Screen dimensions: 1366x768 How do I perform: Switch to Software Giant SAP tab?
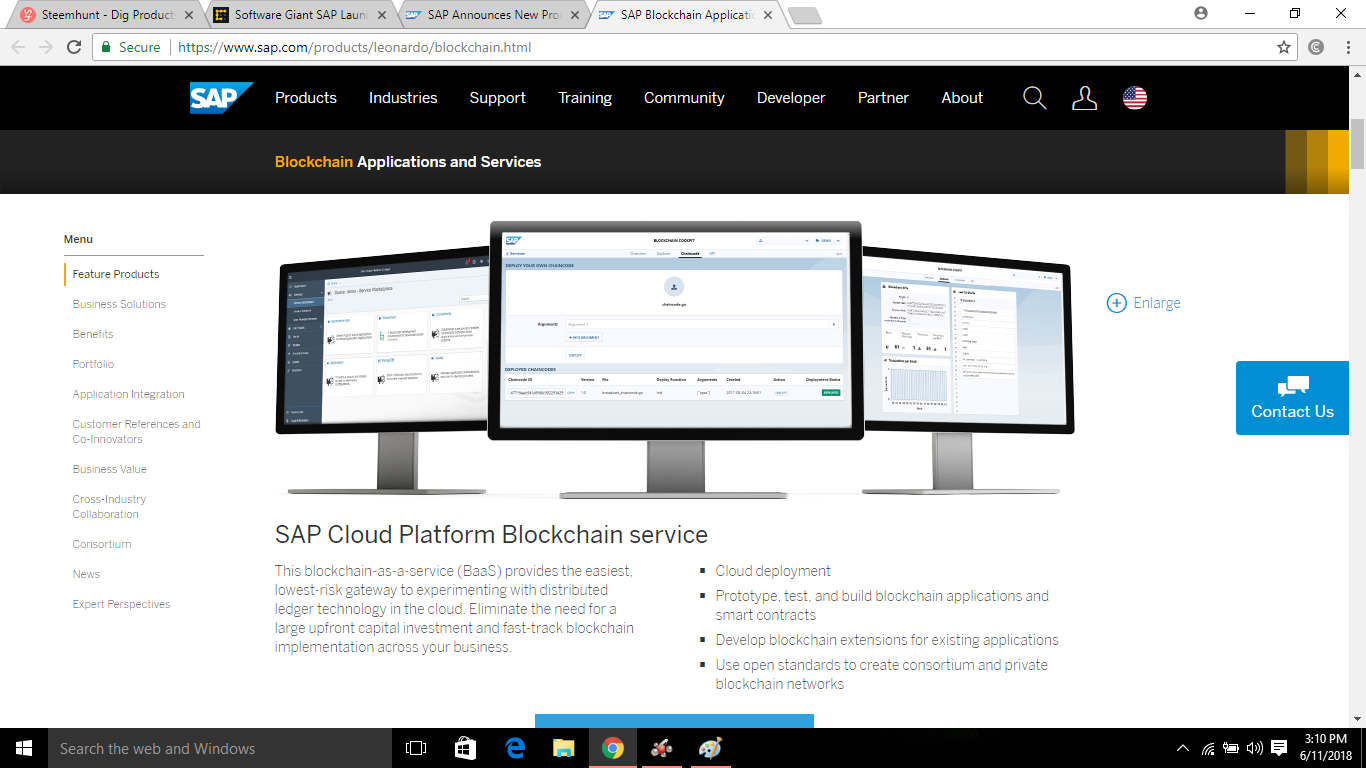pyautogui.click(x=300, y=15)
